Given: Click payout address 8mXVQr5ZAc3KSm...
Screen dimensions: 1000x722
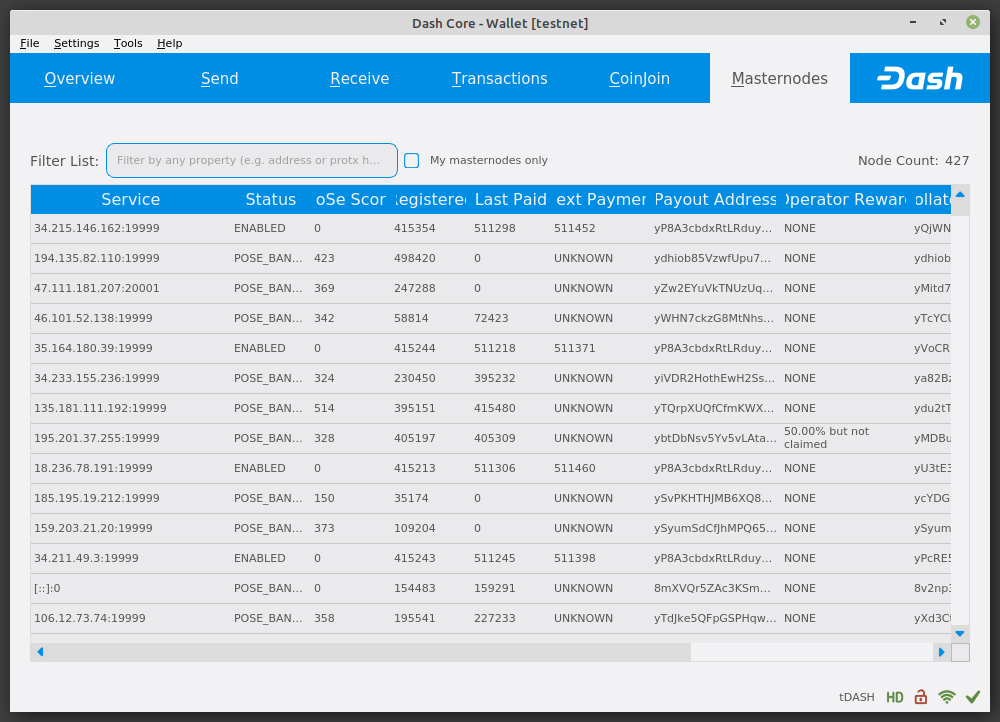Looking at the screenshot, I should (712, 588).
